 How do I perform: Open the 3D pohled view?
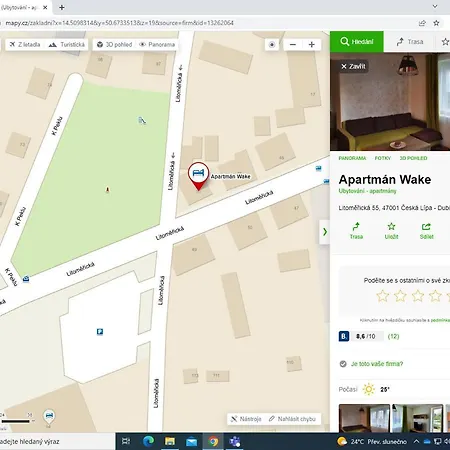click(115, 45)
